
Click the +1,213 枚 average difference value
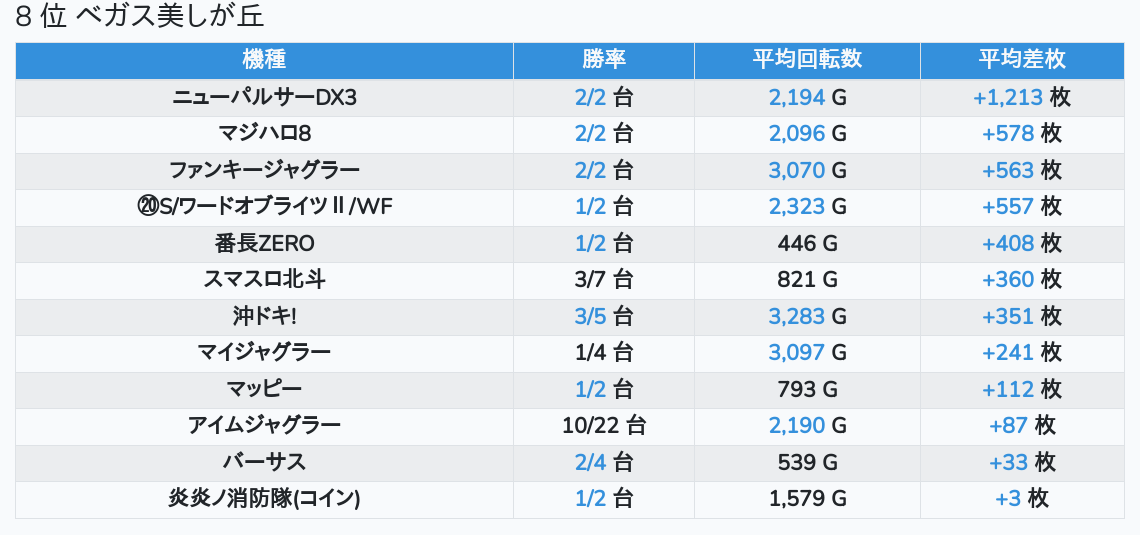click(x=1021, y=98)
